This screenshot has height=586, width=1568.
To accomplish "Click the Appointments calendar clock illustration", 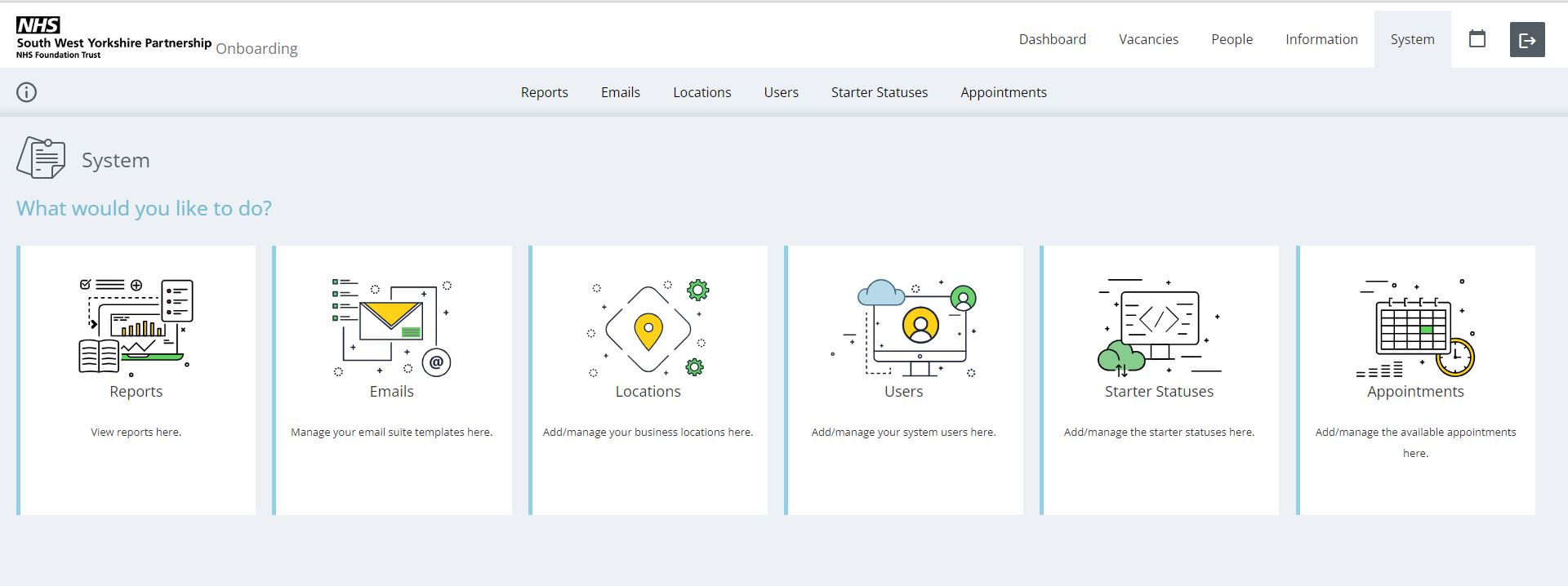I will coord(1415,328).
